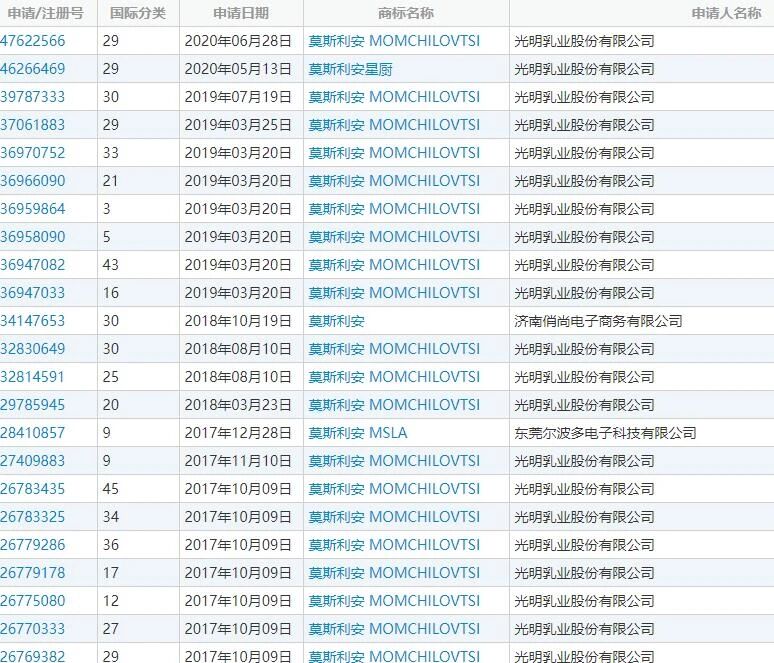Open trademark name in row 26775080
This screenshot has width=774, height=663.
tap(394, 601)
